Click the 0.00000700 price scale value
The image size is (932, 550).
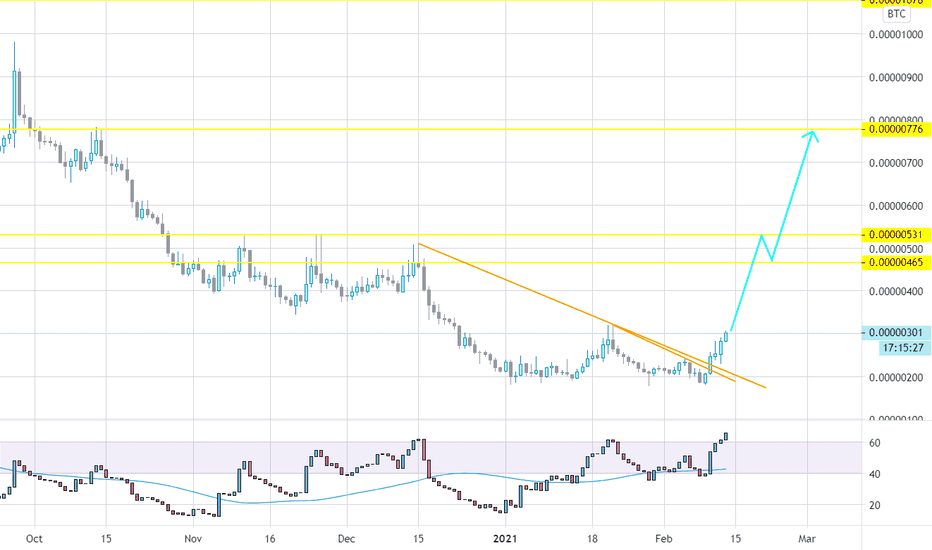pyautogui.click(x=896, y=163)
